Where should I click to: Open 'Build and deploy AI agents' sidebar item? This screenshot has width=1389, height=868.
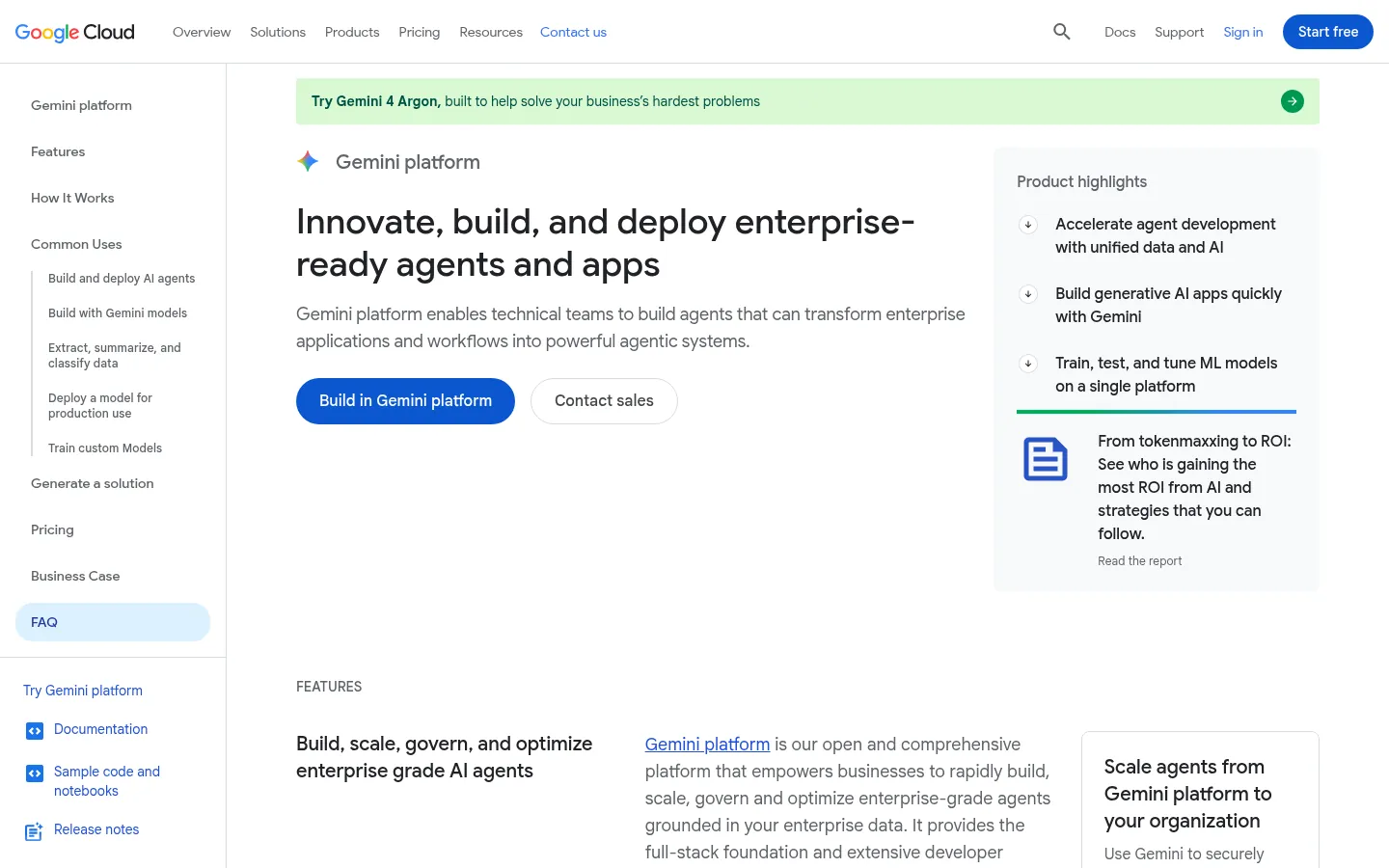(x=122, y=279)
